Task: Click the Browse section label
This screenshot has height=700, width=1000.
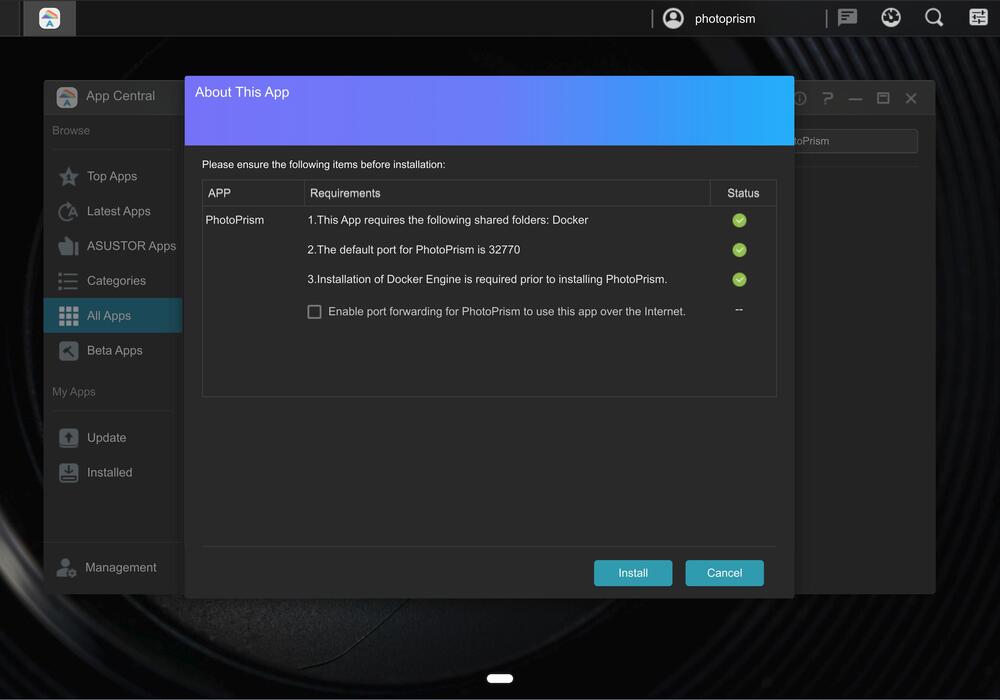Action: [70, 130]
